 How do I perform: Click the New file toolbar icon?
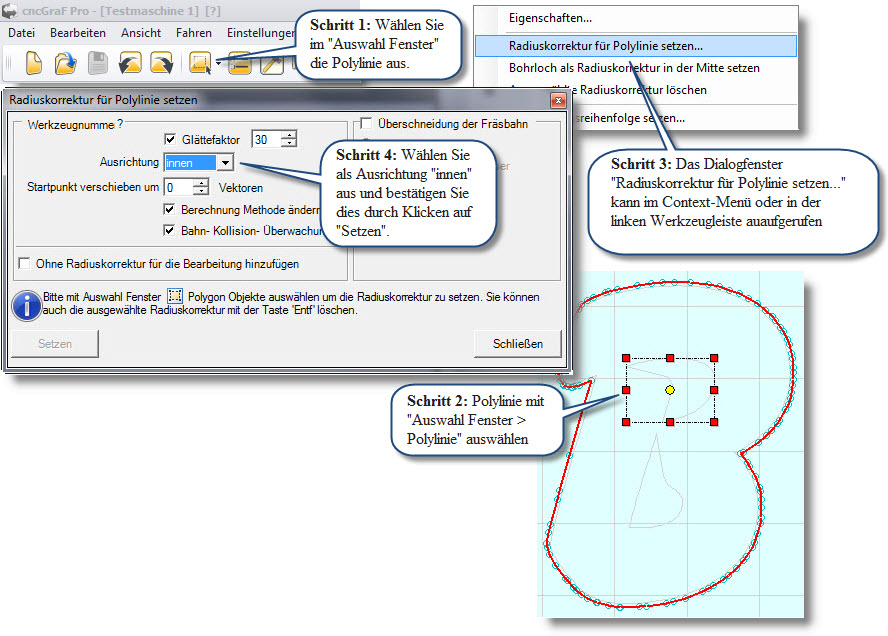pos(34,64)
